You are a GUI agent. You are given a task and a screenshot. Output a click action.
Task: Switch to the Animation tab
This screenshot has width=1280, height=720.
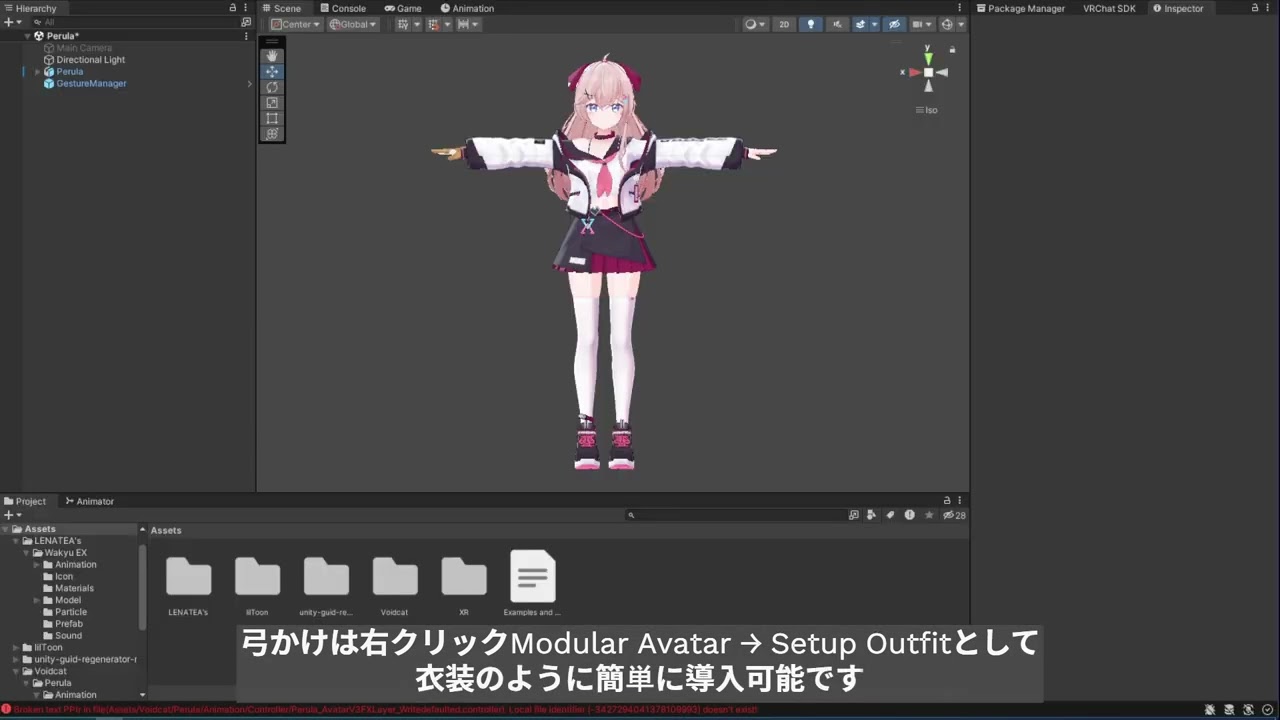coord(467,8)
